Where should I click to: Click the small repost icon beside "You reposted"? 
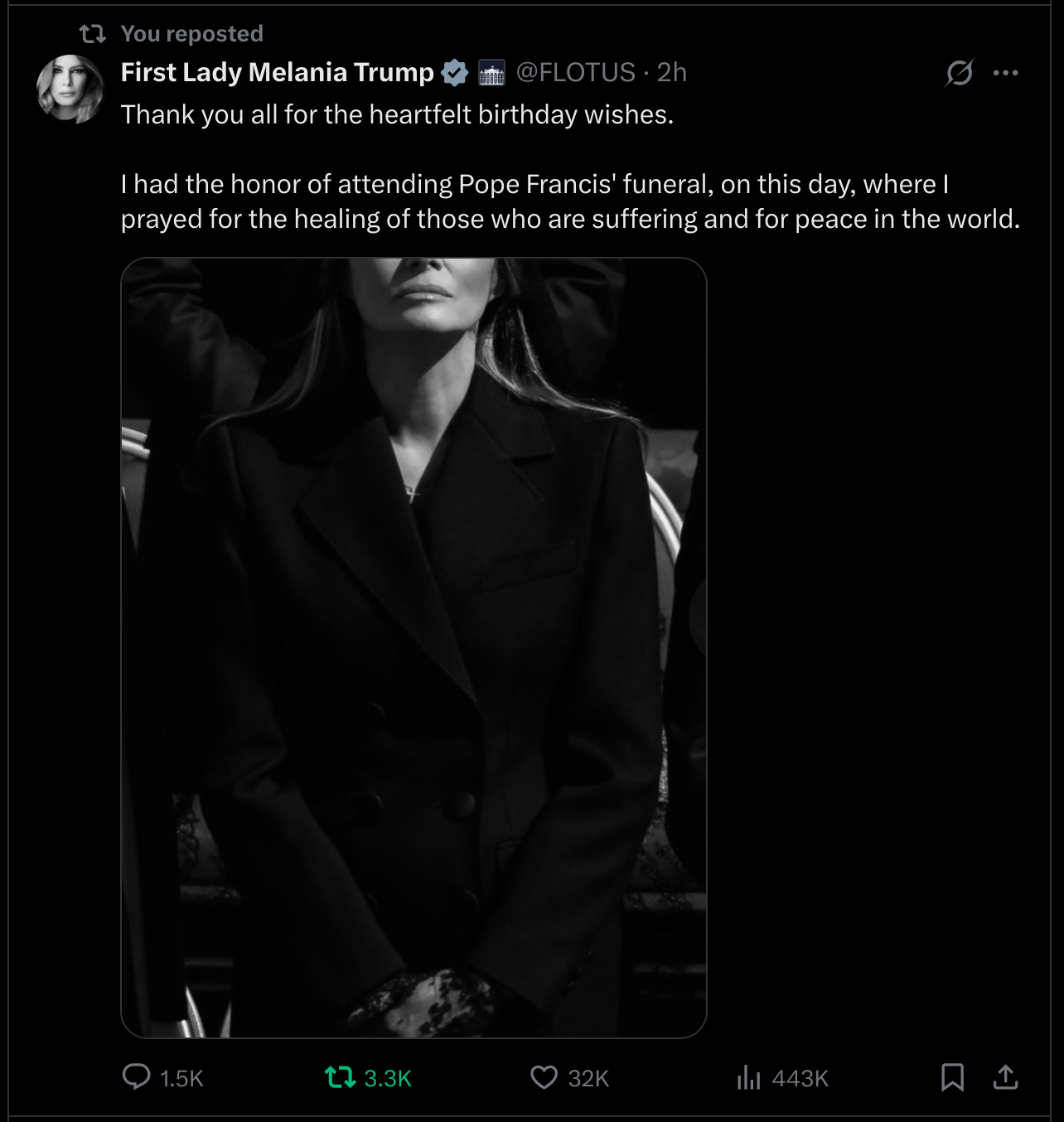92,34
